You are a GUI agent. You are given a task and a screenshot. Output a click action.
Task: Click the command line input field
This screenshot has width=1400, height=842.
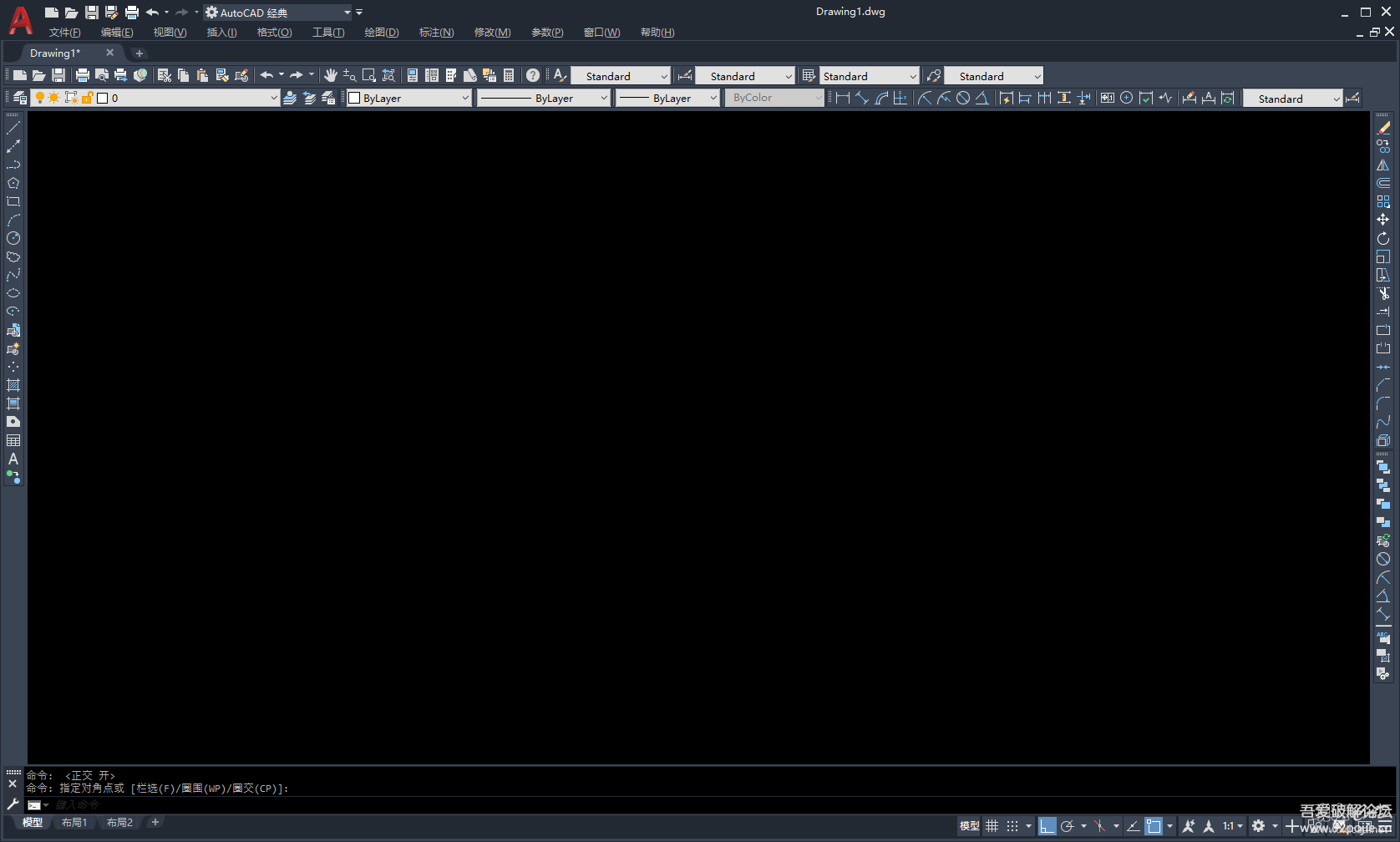pos(710,804)
